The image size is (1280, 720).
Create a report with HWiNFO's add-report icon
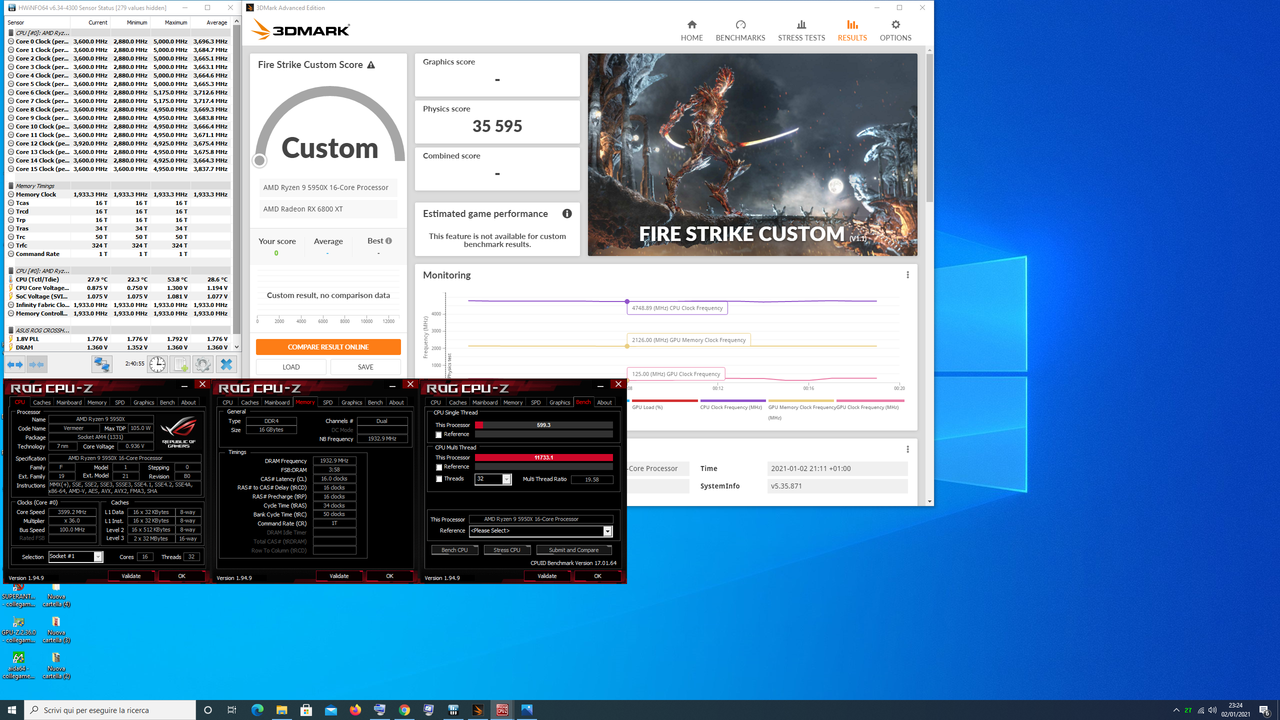pos(181,364)
